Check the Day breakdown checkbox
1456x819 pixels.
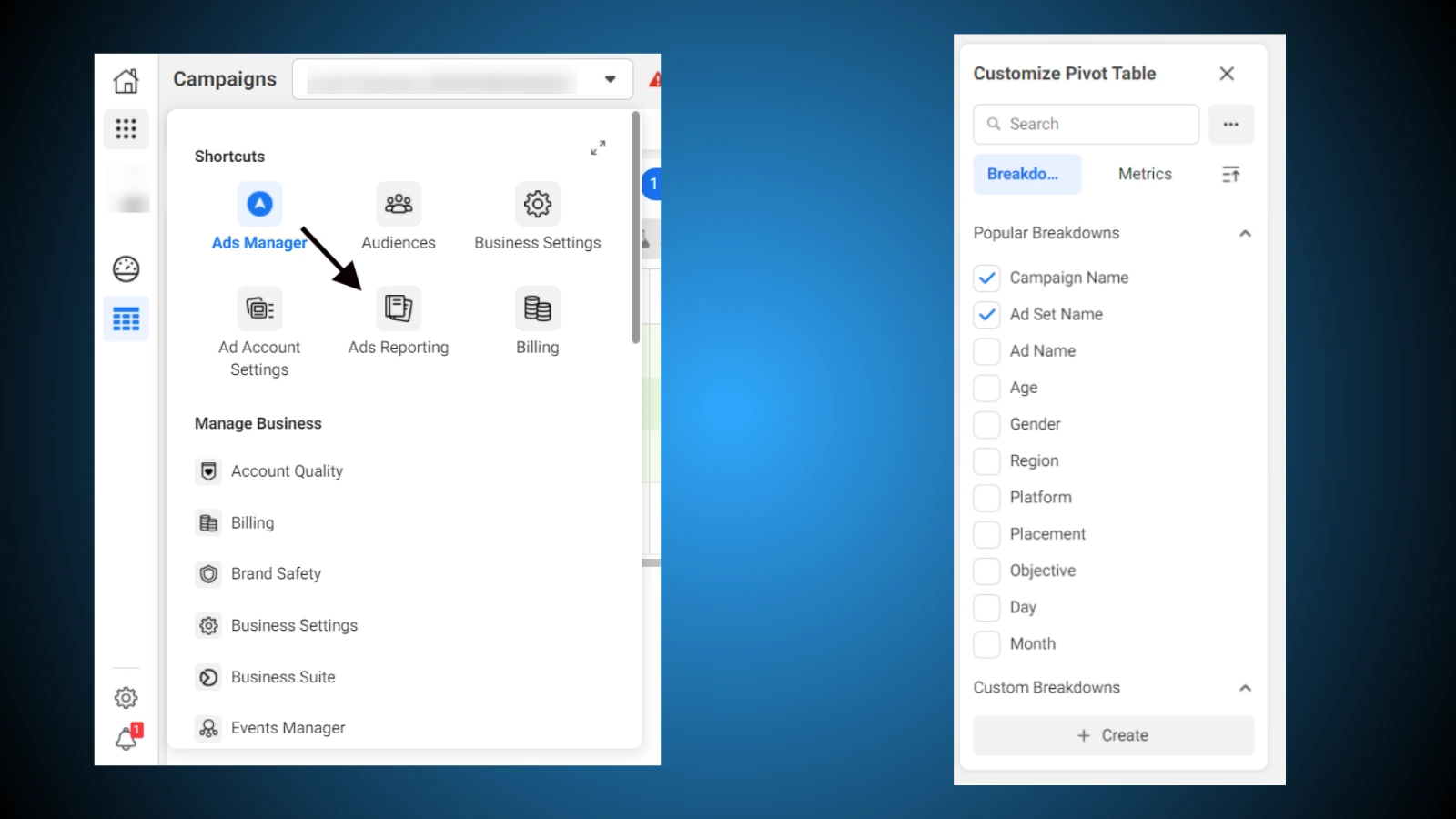tap(986, 607)
